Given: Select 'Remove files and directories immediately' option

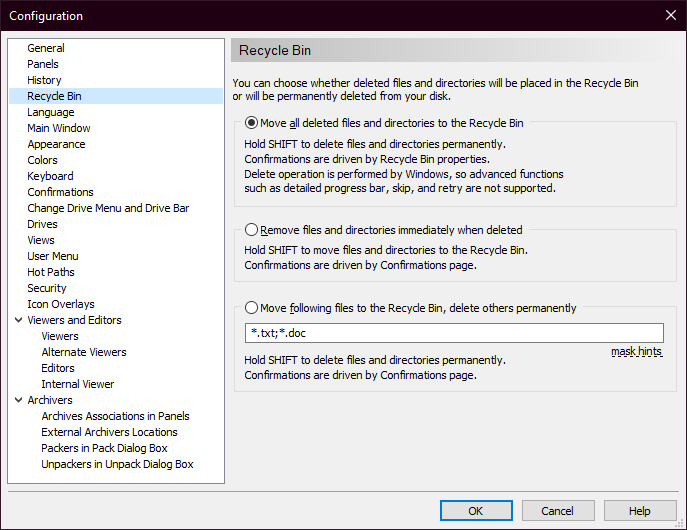Looking at the screenshot, I should click(x=252, y=230).
